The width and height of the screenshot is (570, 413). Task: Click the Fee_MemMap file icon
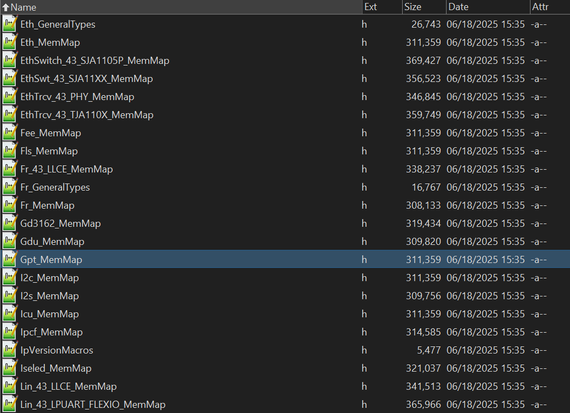pos(9,133)
